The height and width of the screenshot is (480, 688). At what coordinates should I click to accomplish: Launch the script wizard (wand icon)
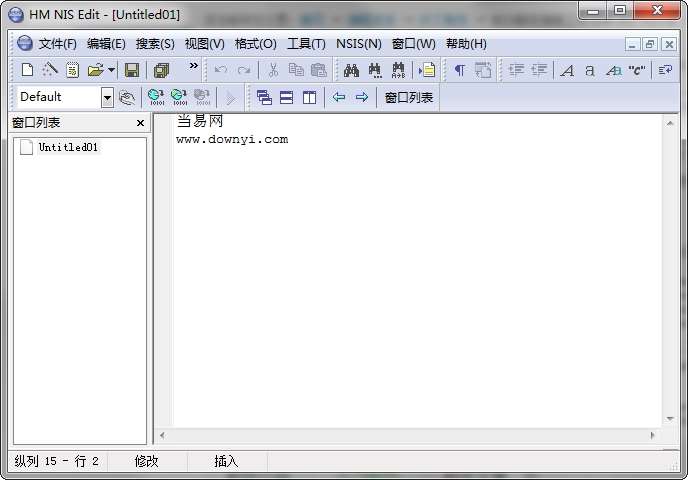(50, 70)
